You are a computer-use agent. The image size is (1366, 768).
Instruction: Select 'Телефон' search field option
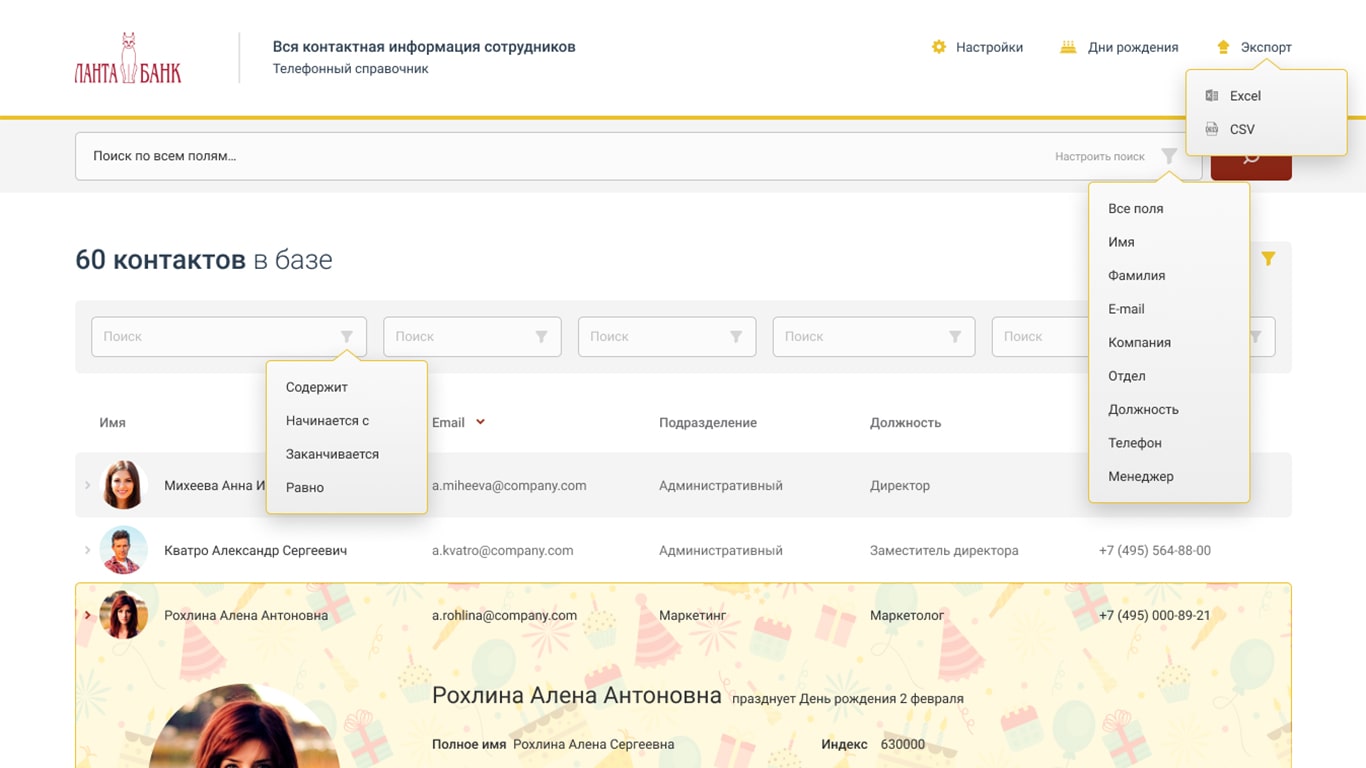click(x=1134, y=443)
